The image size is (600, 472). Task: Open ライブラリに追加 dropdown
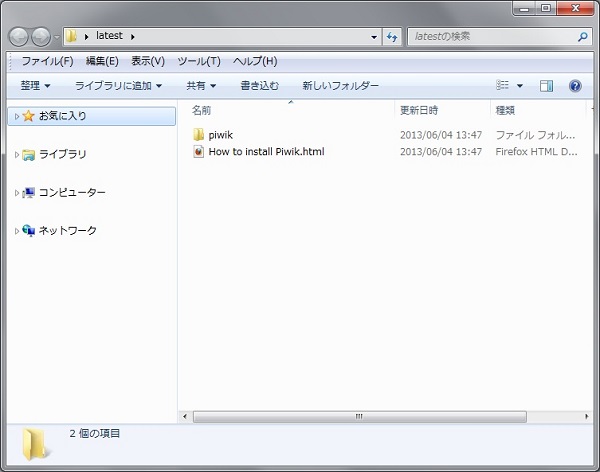tap(118, 85)
